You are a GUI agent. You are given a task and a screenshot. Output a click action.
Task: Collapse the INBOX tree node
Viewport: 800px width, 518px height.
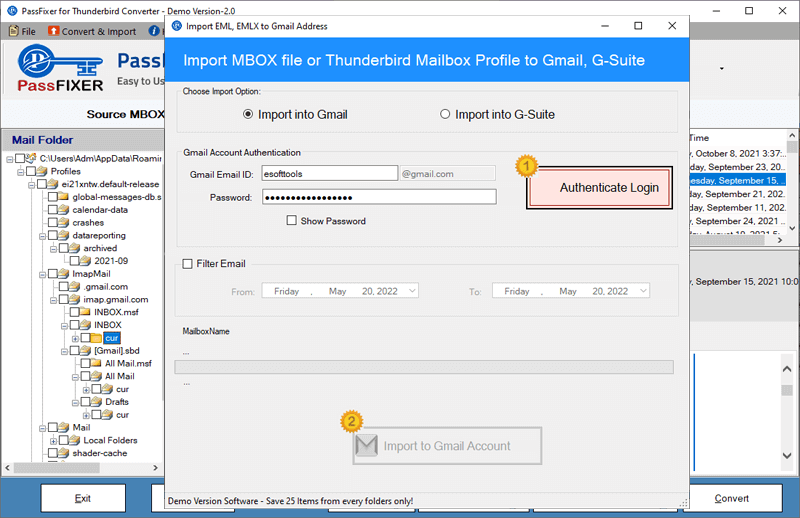pyautogui.click(x=64, y=326)
